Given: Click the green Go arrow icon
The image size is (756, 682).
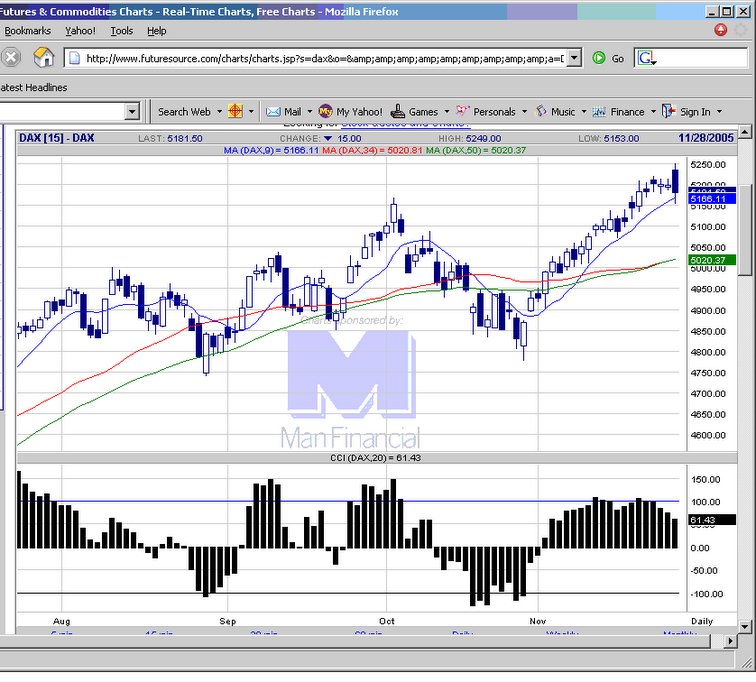Looking at the screenshot, I should 599,58.
